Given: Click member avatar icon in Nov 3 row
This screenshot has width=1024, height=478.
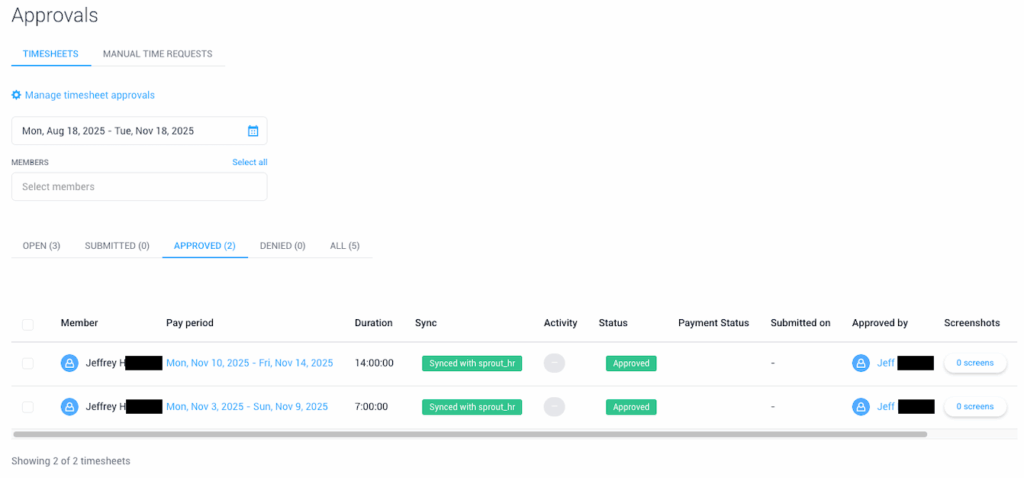Looking at the screenshot, I should click(70, 407).
